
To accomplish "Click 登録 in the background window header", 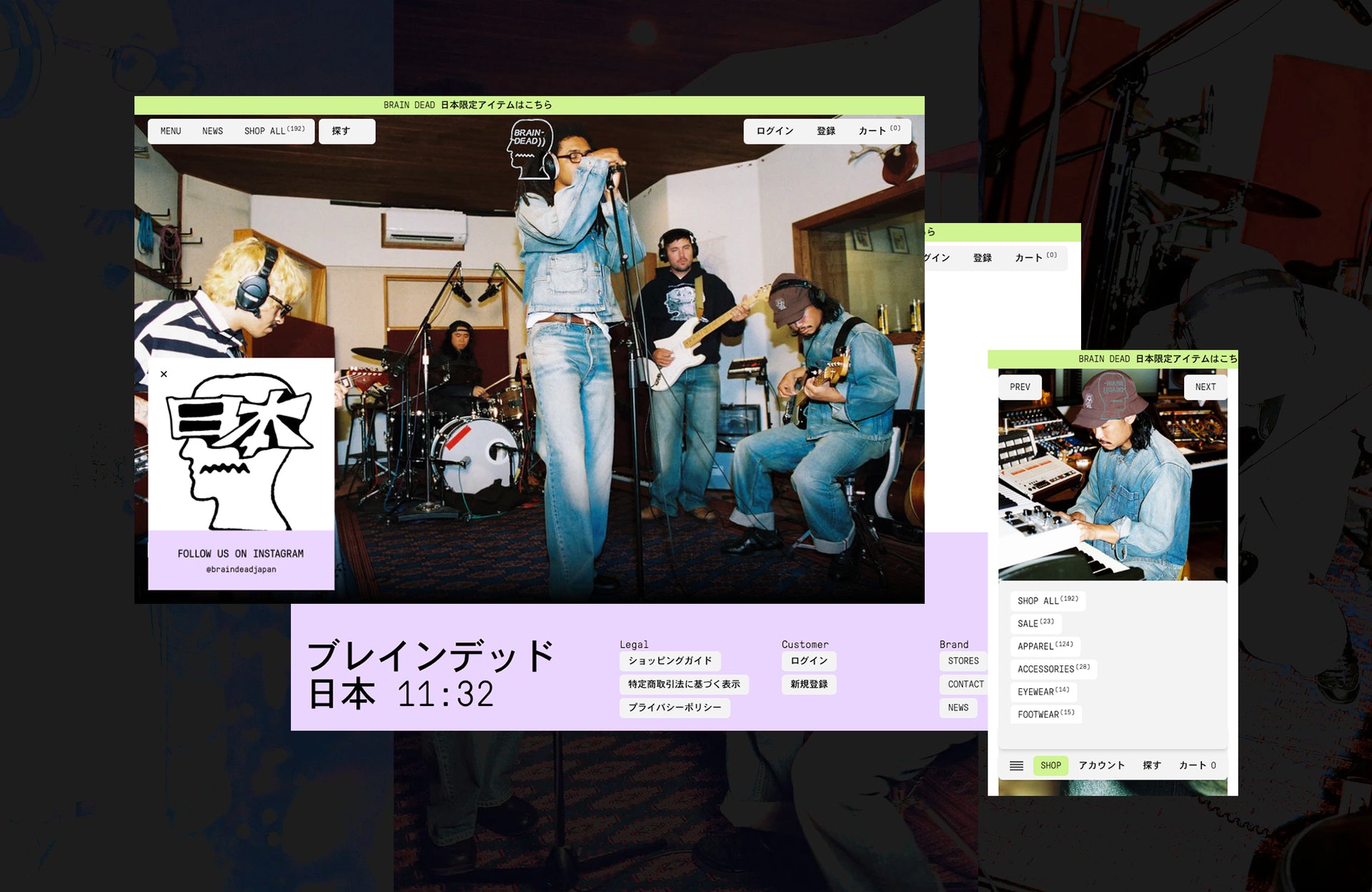I will tap(982, 258).
